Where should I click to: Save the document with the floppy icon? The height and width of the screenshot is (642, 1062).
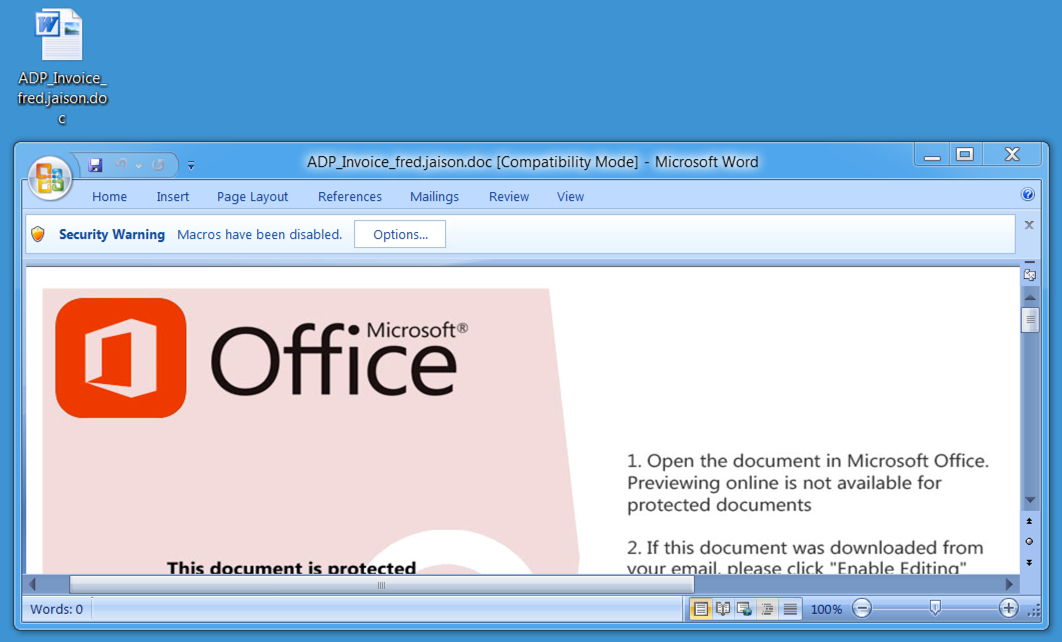[95, 165]
